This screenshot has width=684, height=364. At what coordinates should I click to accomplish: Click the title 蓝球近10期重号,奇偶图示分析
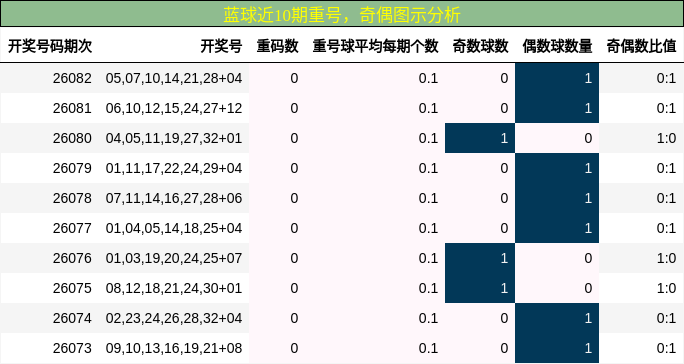click(x=342, y=15)
